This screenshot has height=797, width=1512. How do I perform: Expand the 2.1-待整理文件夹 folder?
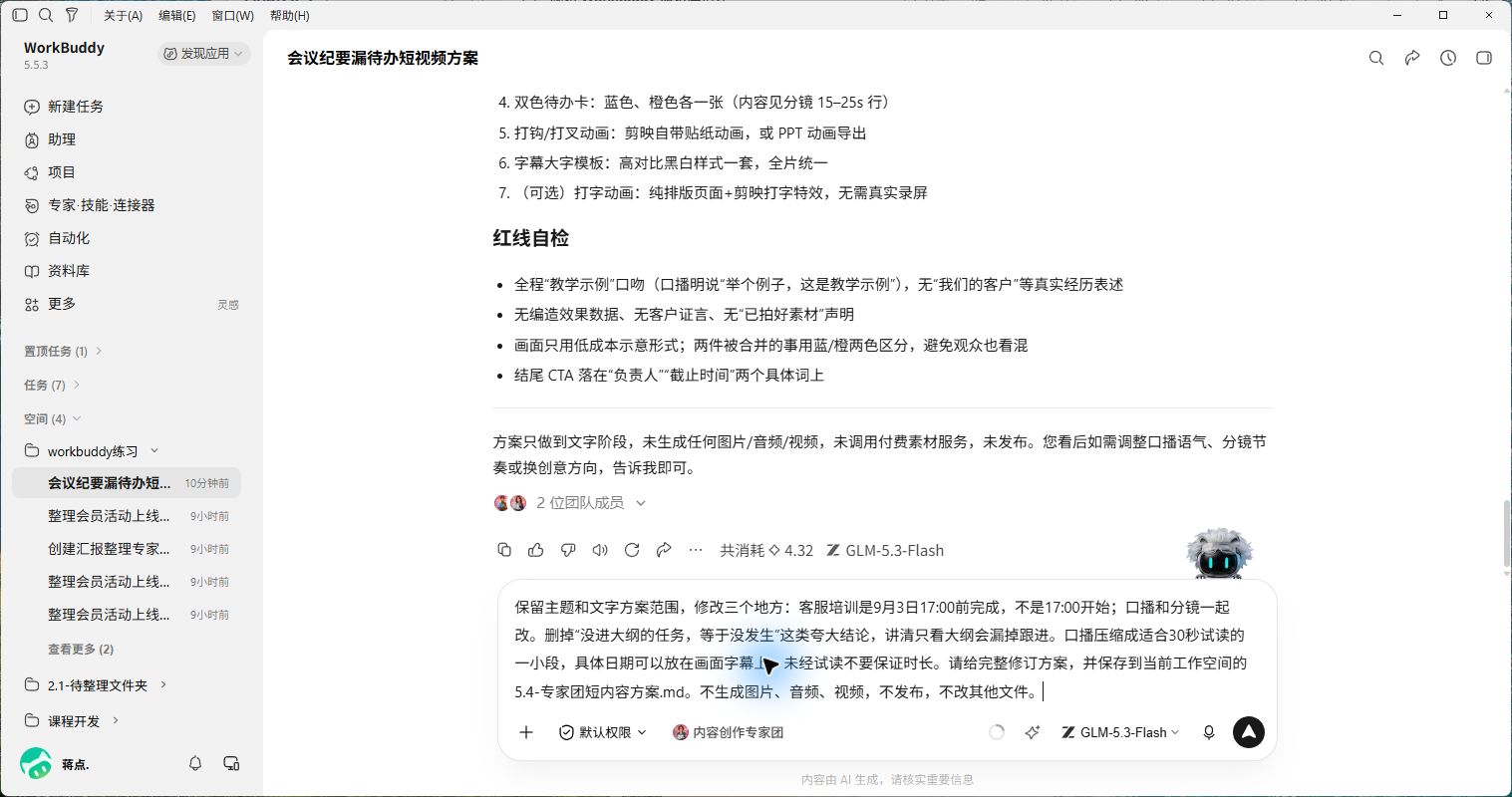pos(96,685)
